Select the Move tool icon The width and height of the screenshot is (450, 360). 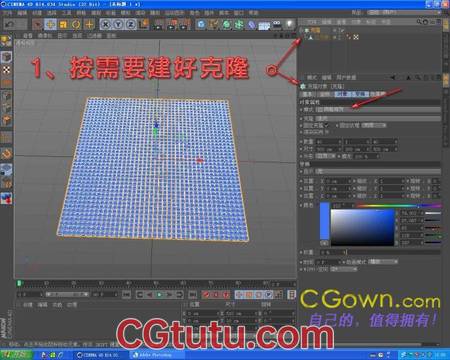(x=50, y=24)
